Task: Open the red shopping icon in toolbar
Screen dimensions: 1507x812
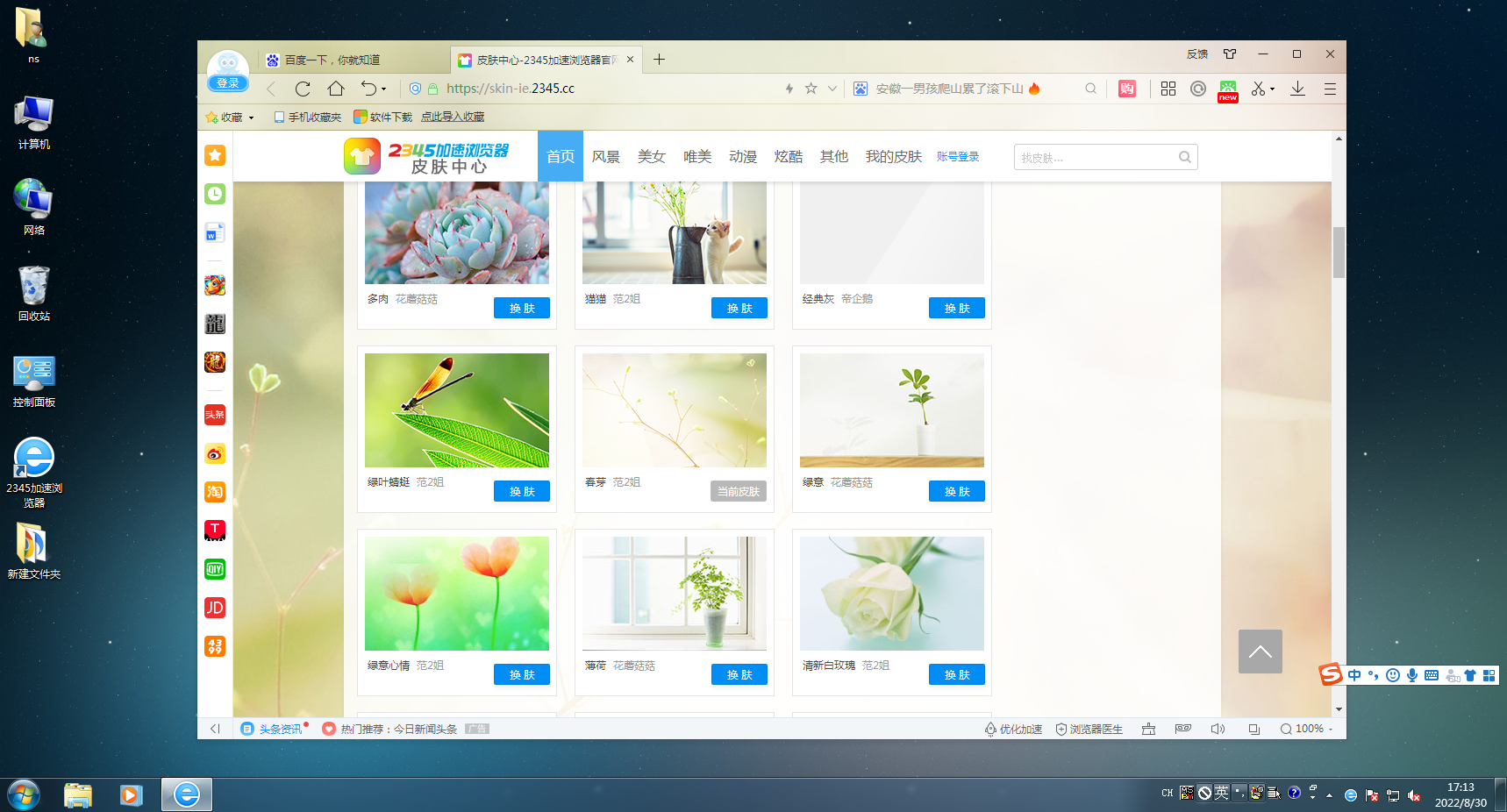Action: tap(1127, 89)
